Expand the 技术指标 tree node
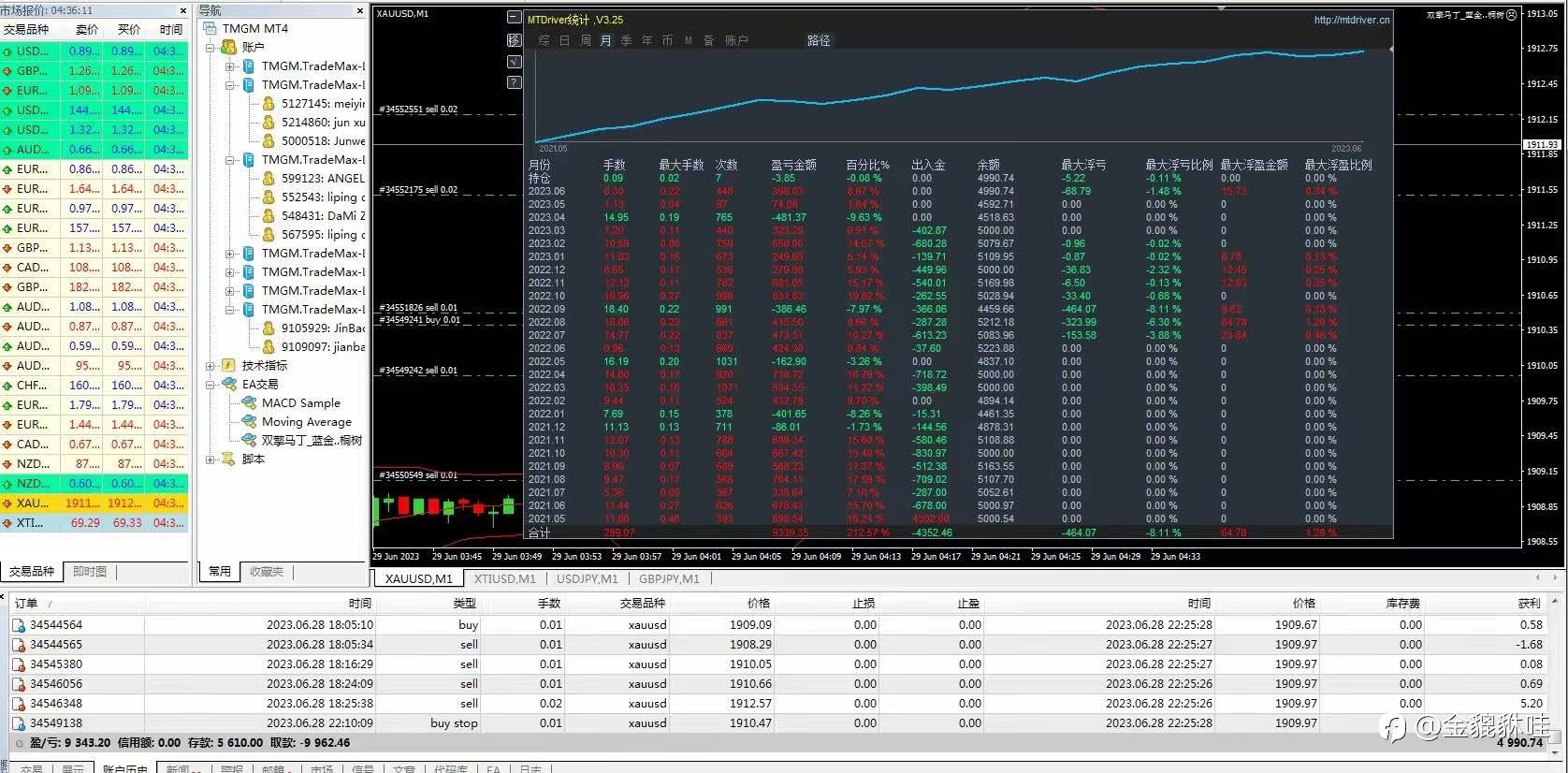 pyautogui.click(x=211, y=365)
